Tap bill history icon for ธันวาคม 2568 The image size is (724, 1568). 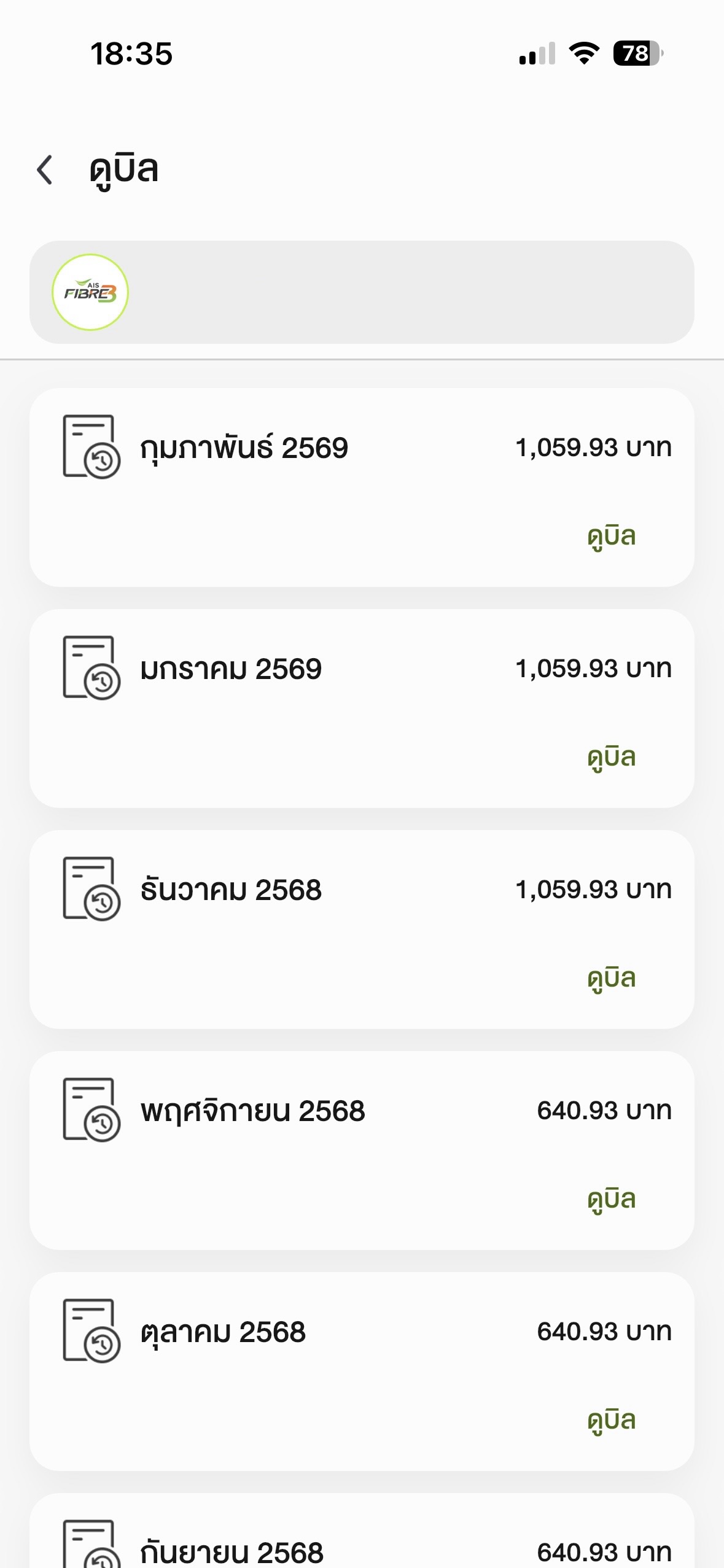click(x=91, y=889)
